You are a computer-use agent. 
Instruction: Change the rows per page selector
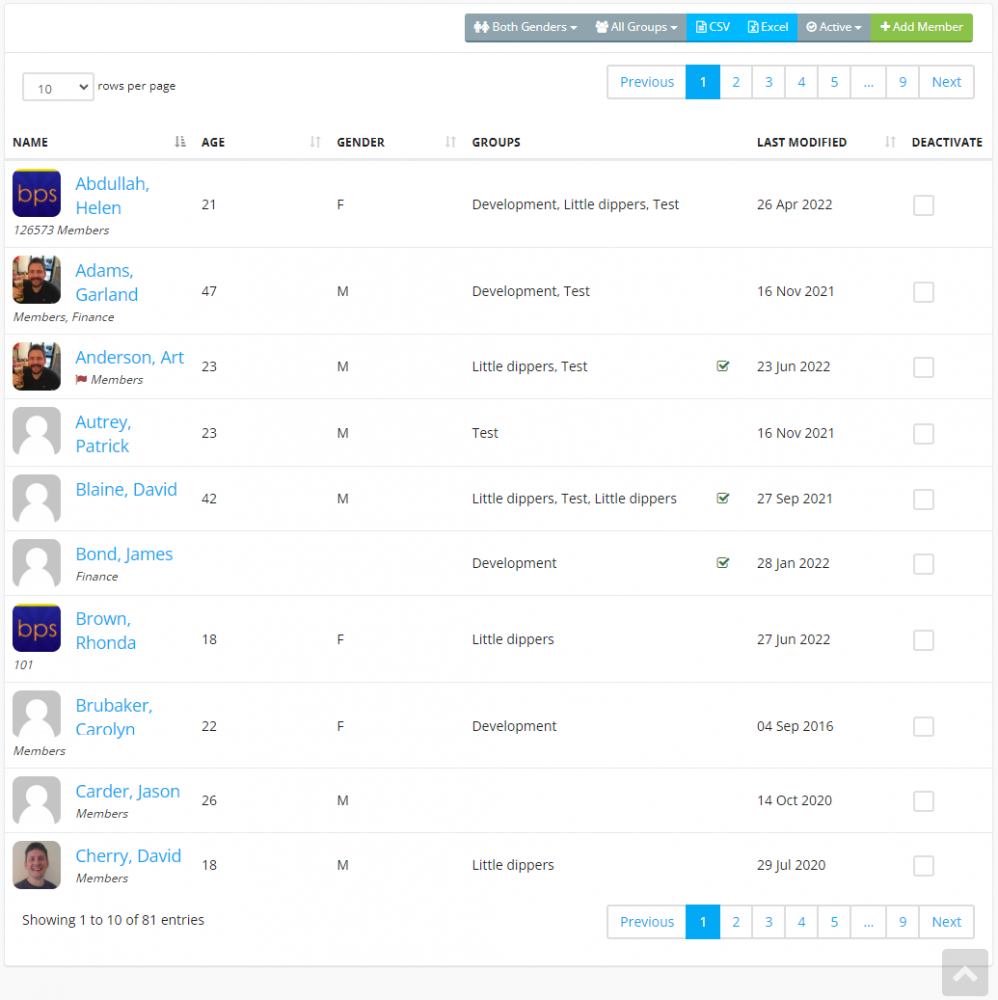(x=57, y=87)
